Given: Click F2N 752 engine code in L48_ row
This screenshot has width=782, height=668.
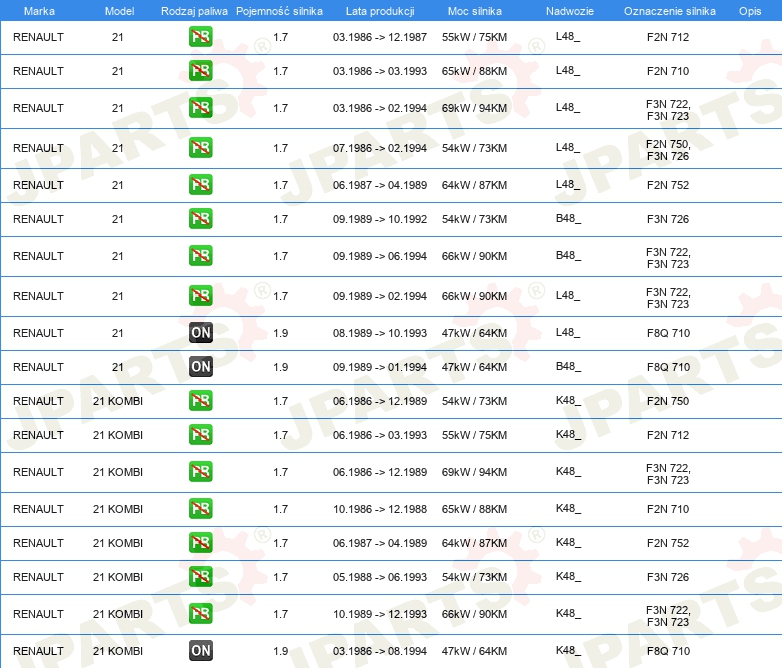Looking at the screenshot, I should 668,185.
